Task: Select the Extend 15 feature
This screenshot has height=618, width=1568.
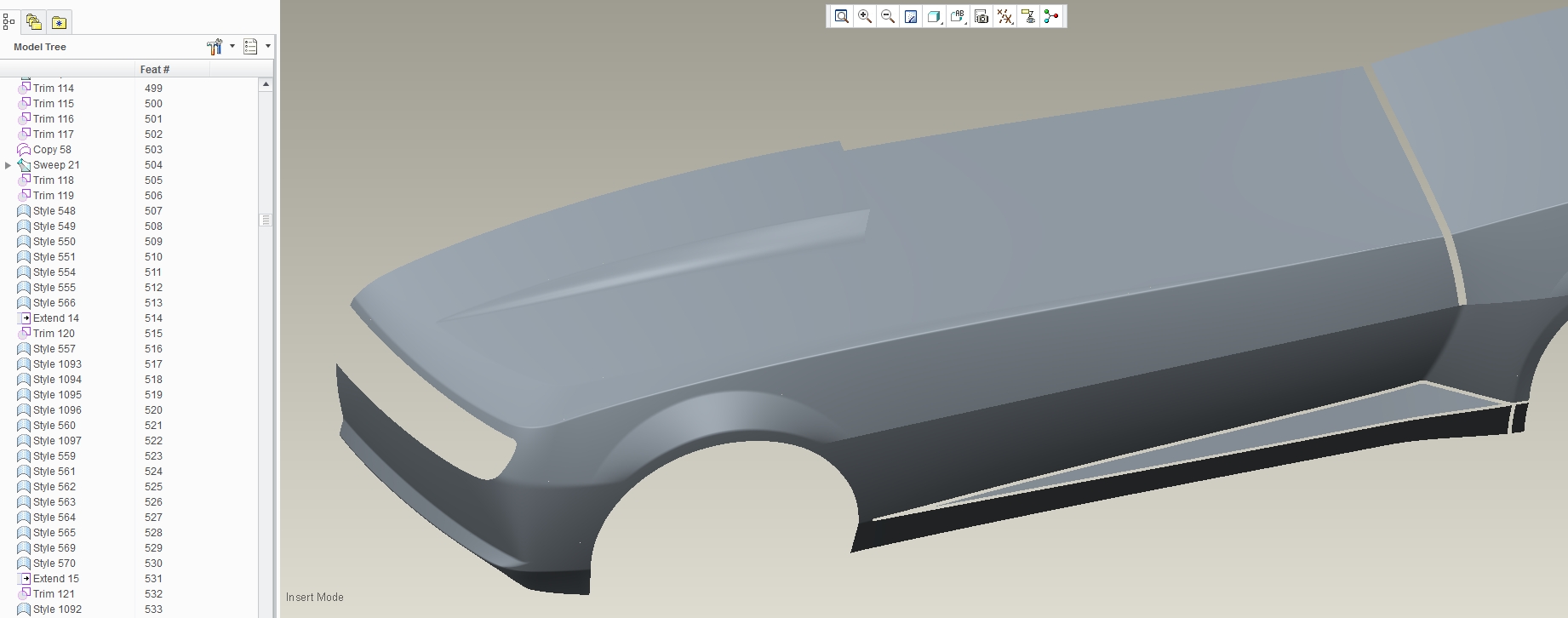Action: click(x=49, y=579)
